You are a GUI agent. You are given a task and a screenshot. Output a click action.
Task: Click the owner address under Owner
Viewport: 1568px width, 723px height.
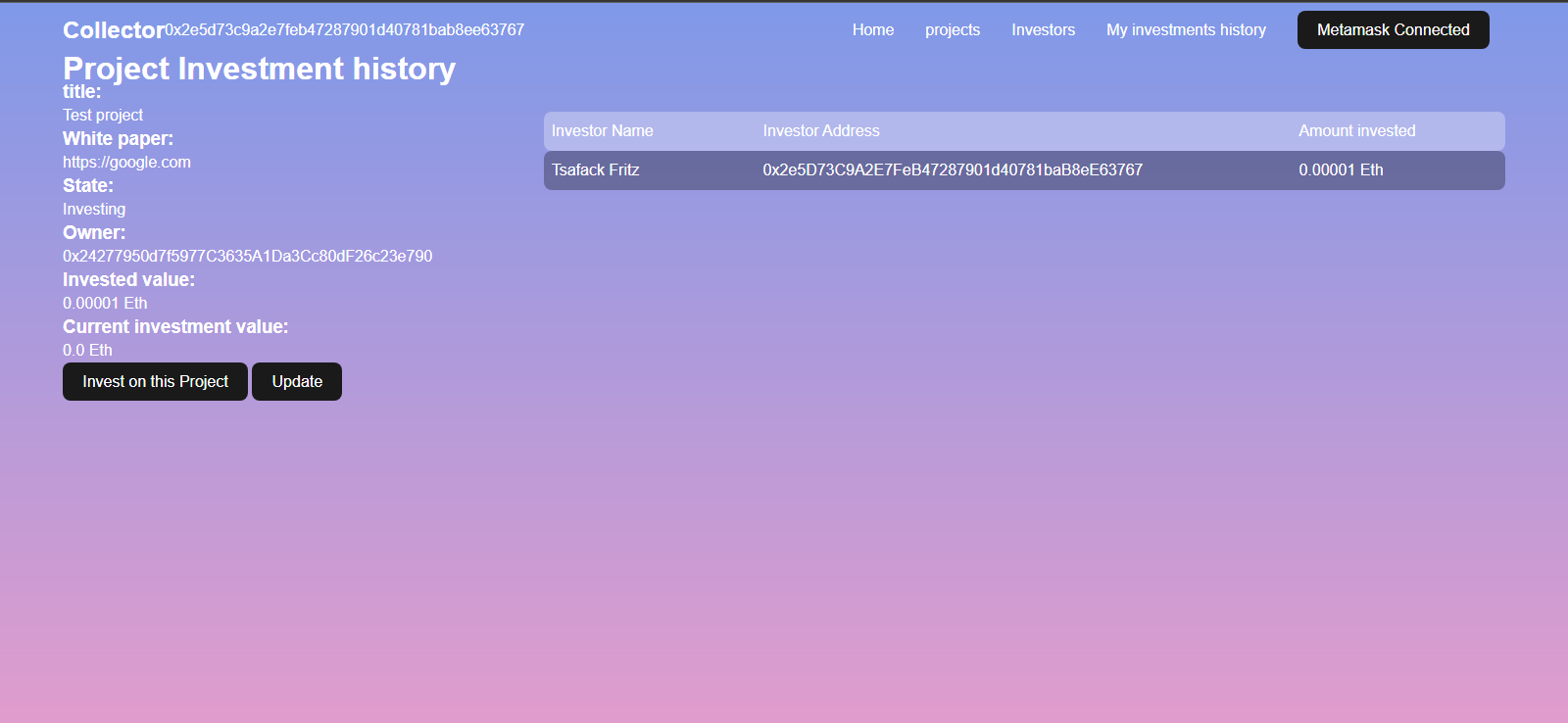pos(247,257)
